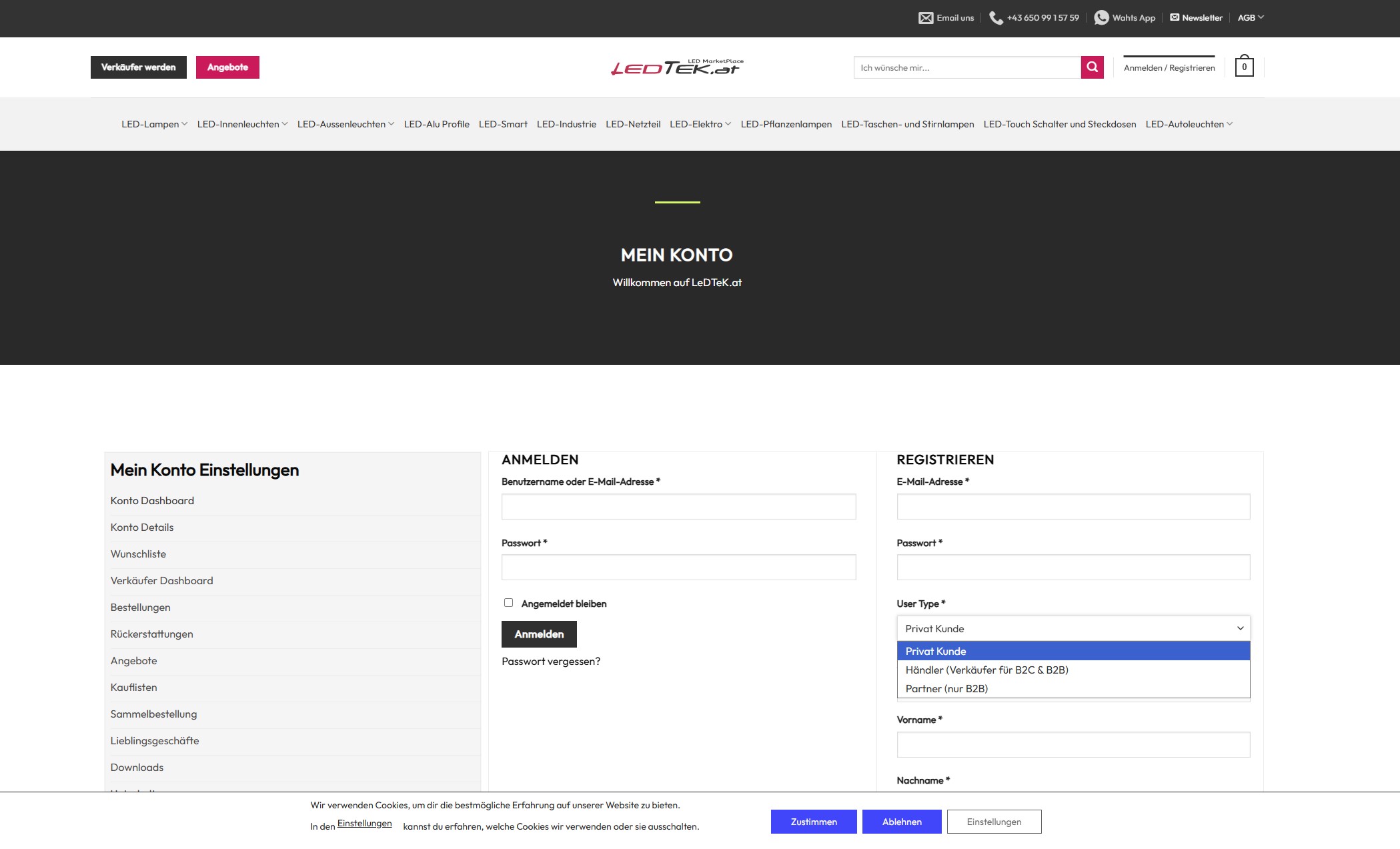The height and width of the screenshot is (849, 1400).
Task: Expand the AGB dropdown
Action: point(1250,18)
